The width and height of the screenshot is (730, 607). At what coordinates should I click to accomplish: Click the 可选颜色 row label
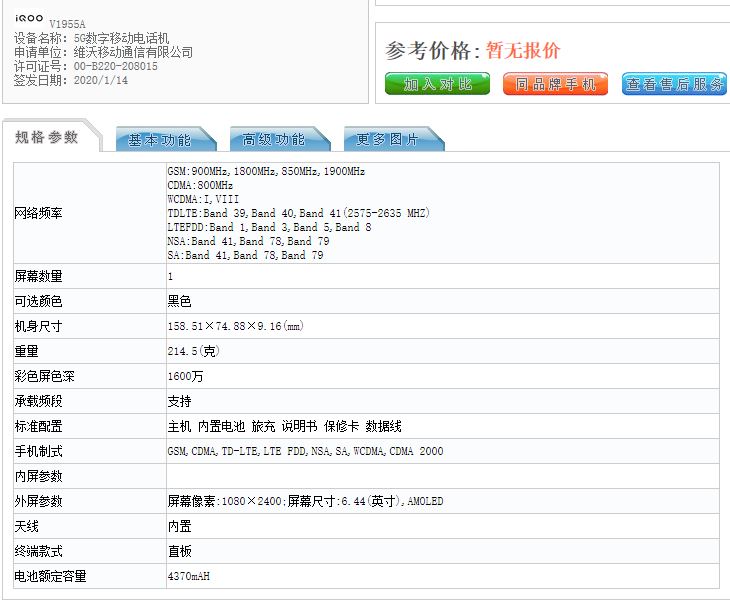point(38,301)
